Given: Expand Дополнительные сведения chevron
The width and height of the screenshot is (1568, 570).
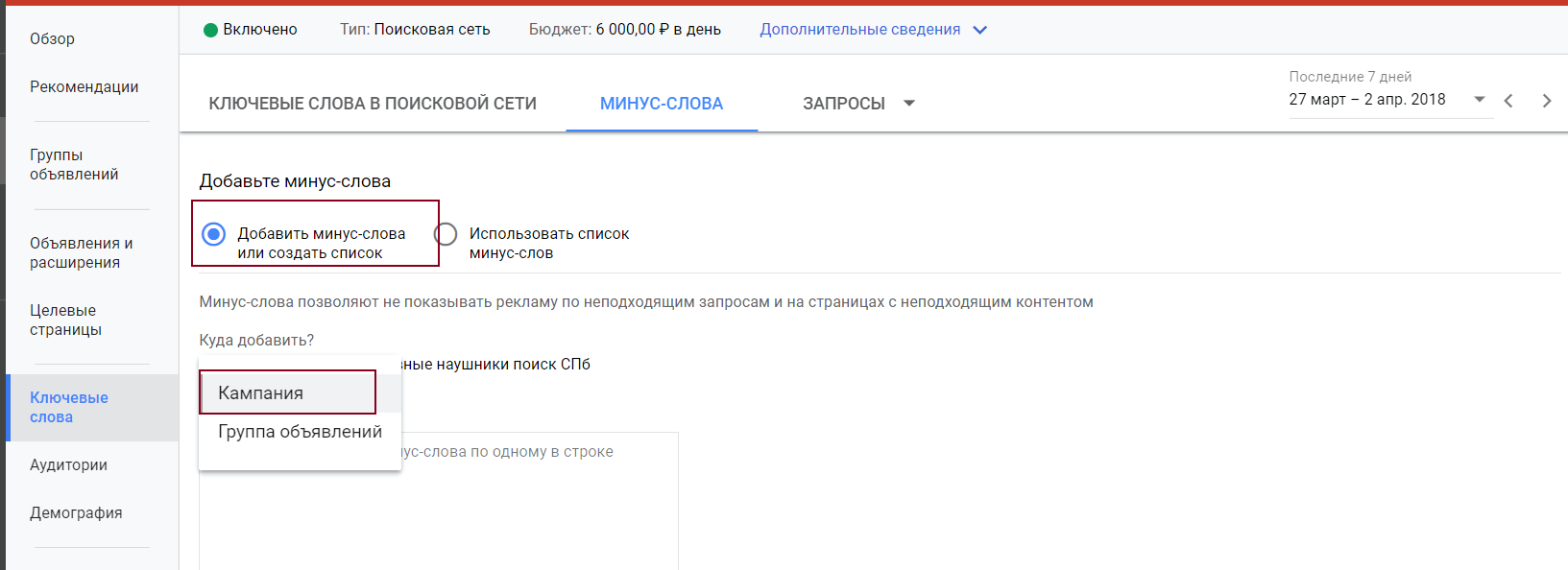Looking at the screenshot, I should tap(979, 30).
